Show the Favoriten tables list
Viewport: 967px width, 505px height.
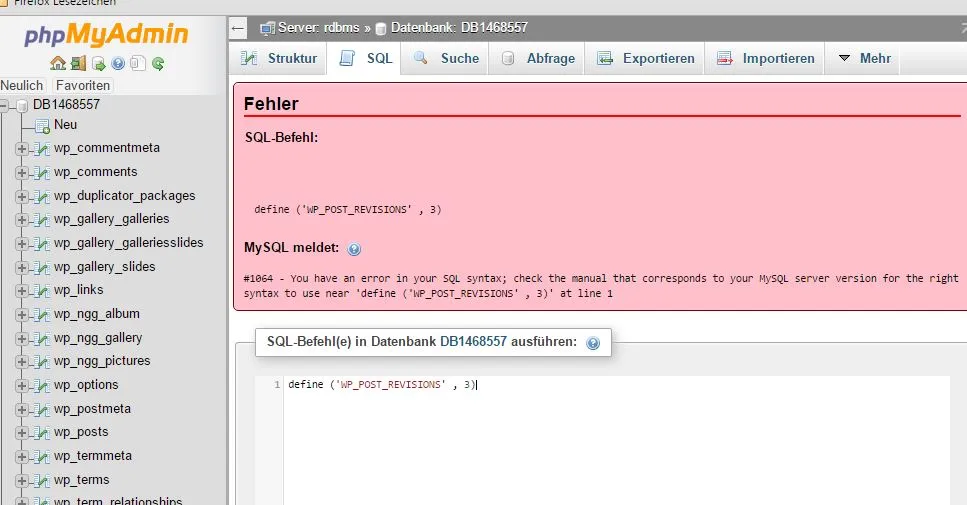(83, 86)
